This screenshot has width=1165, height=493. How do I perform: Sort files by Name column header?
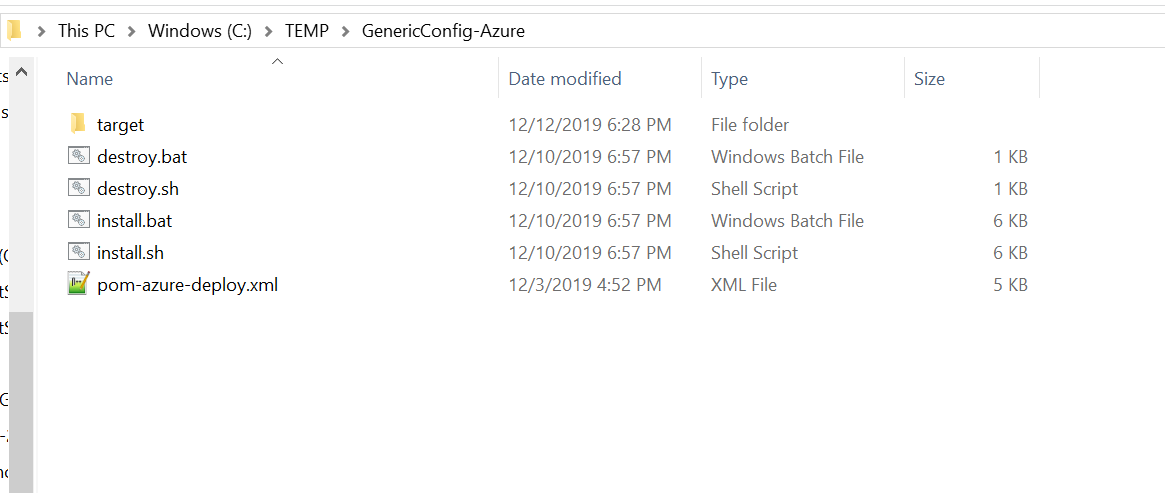tap(90, 79)
